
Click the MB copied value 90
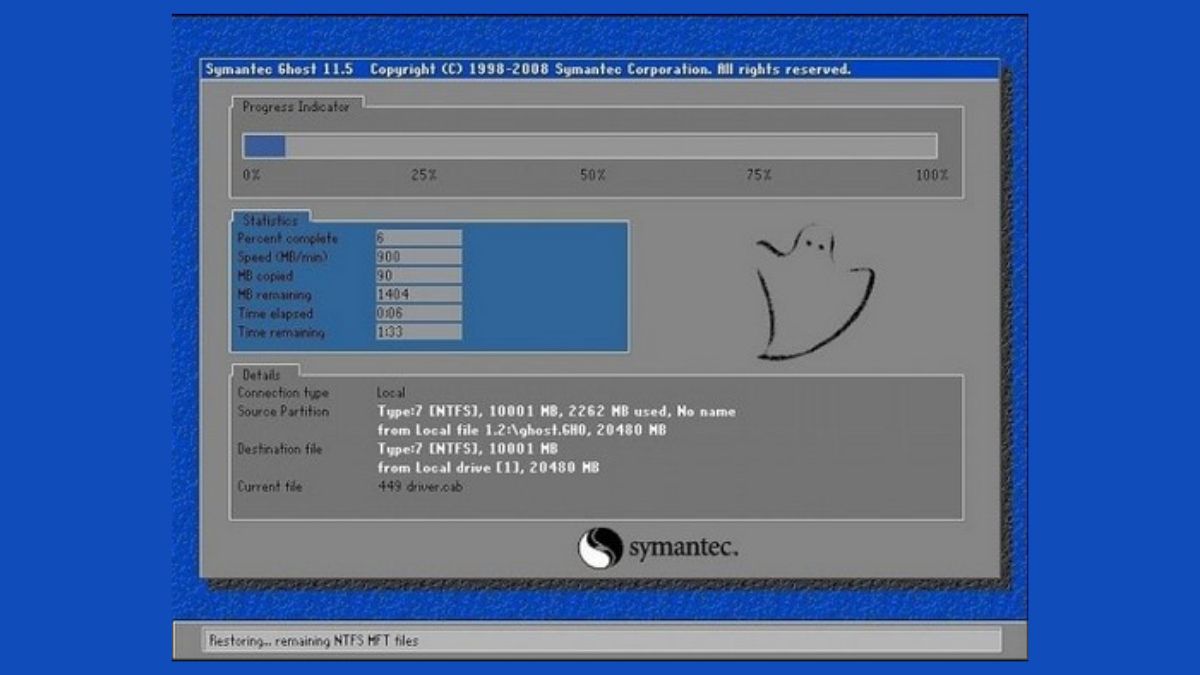[x=418, y=275]
